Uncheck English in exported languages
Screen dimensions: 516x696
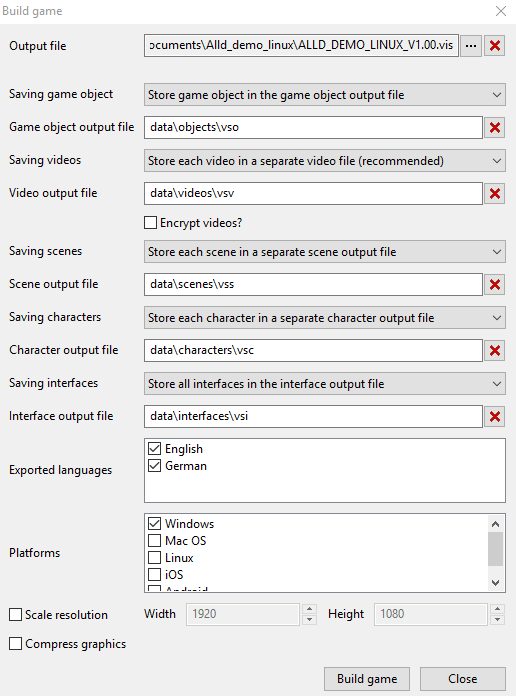pos(155,449)
